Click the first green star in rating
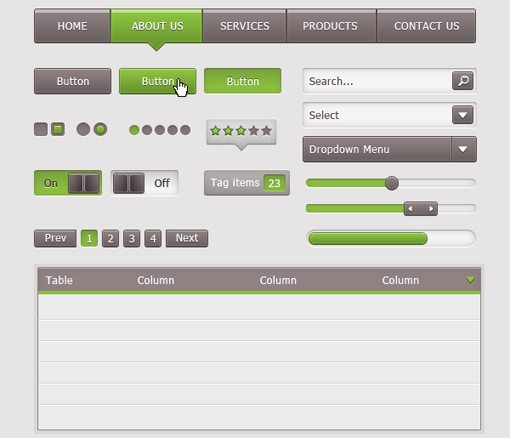The width and height of the screenshot is (510, 438). click(x=215, y=130)
